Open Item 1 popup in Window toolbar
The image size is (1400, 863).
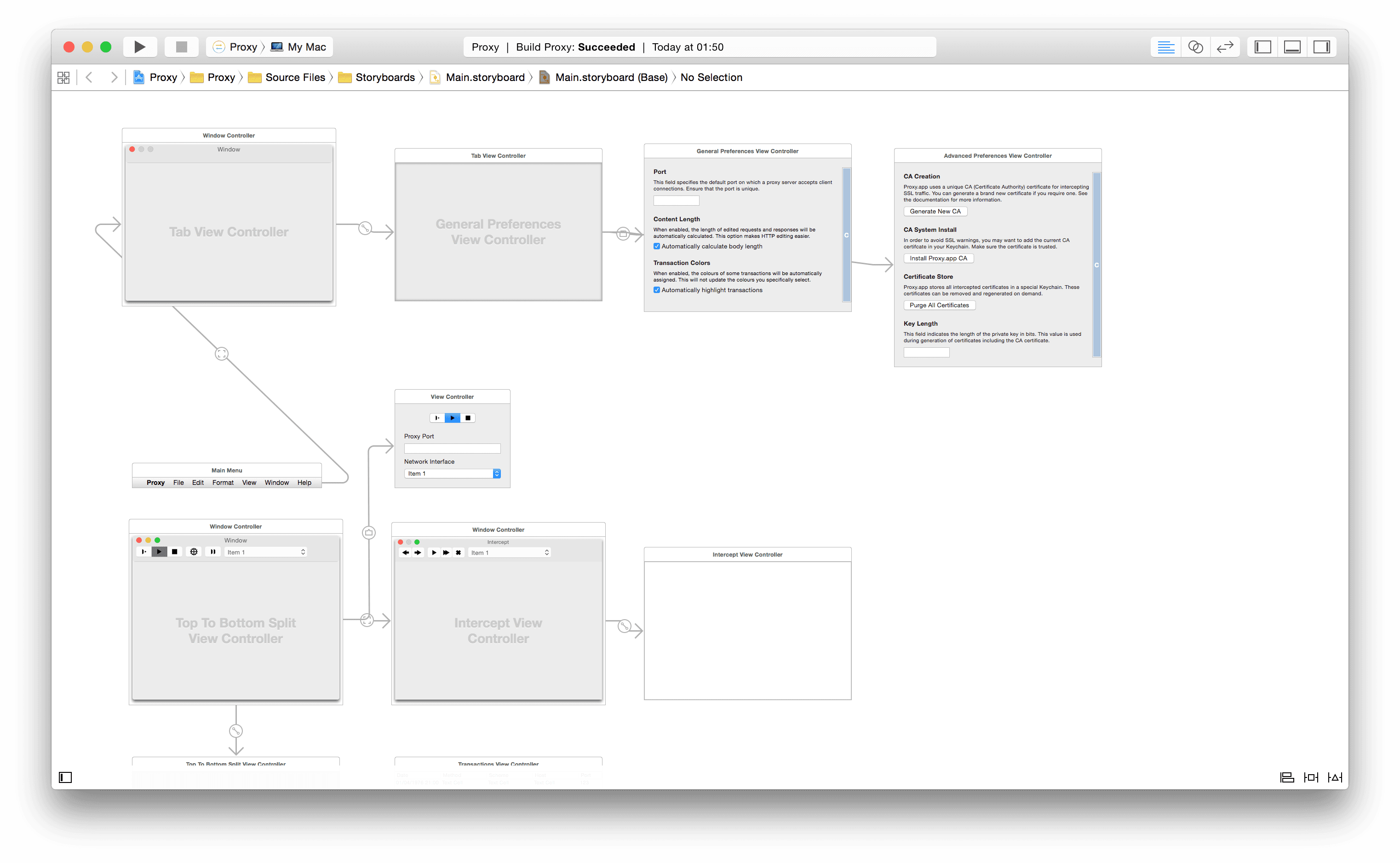(266, 552)
